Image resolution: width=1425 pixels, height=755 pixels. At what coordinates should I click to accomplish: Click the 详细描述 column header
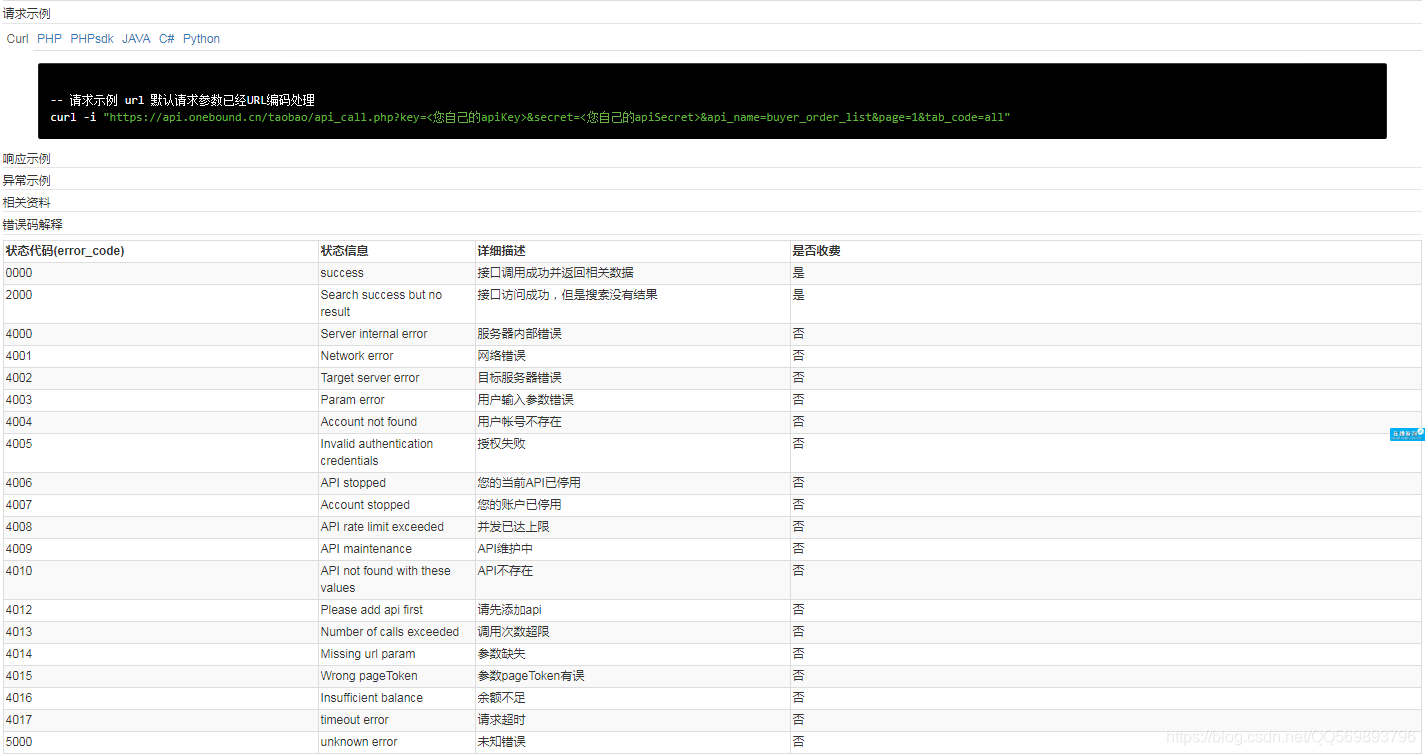[632, 251]
